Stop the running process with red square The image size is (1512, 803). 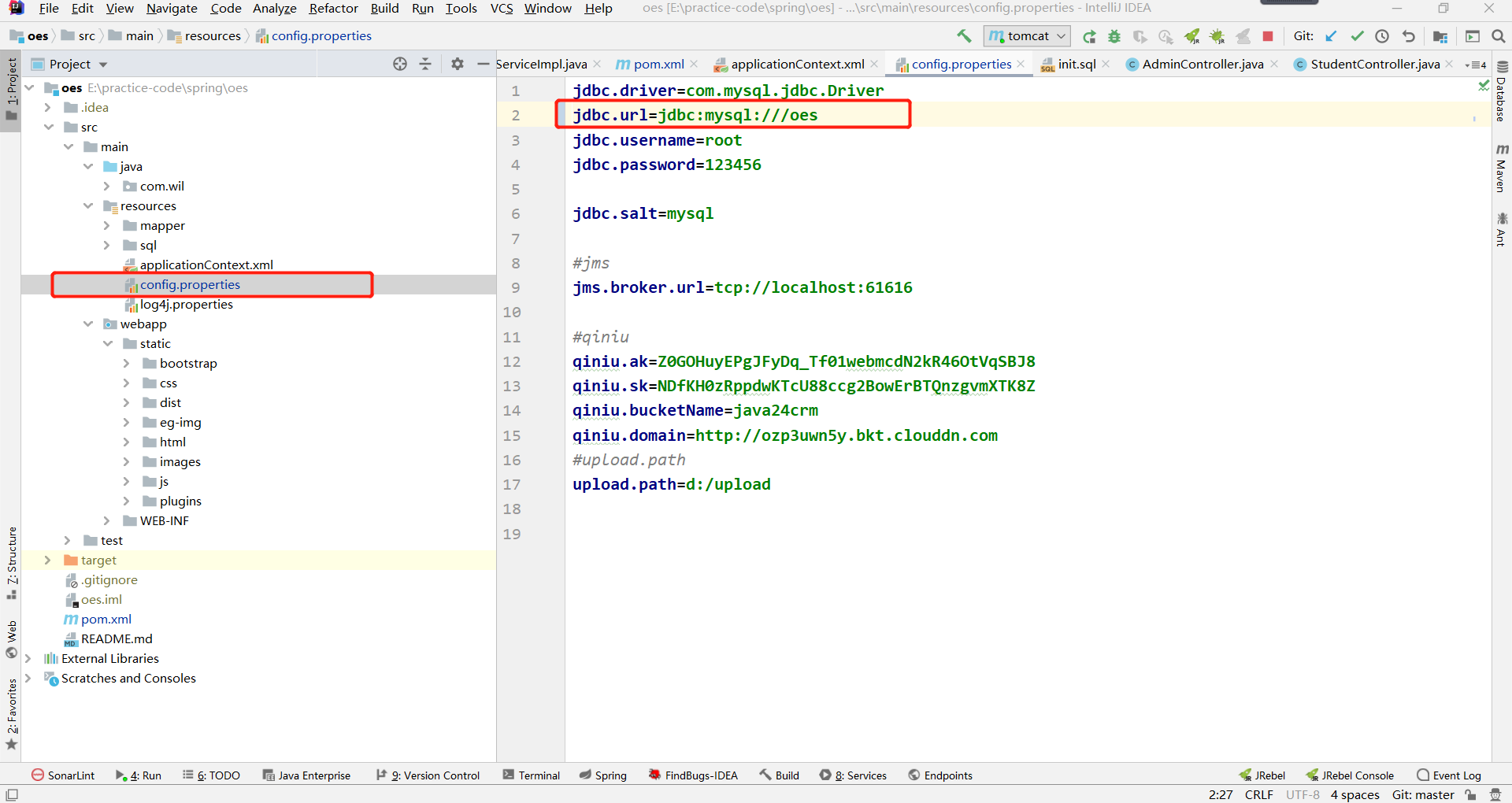[x=1268, y=36]
